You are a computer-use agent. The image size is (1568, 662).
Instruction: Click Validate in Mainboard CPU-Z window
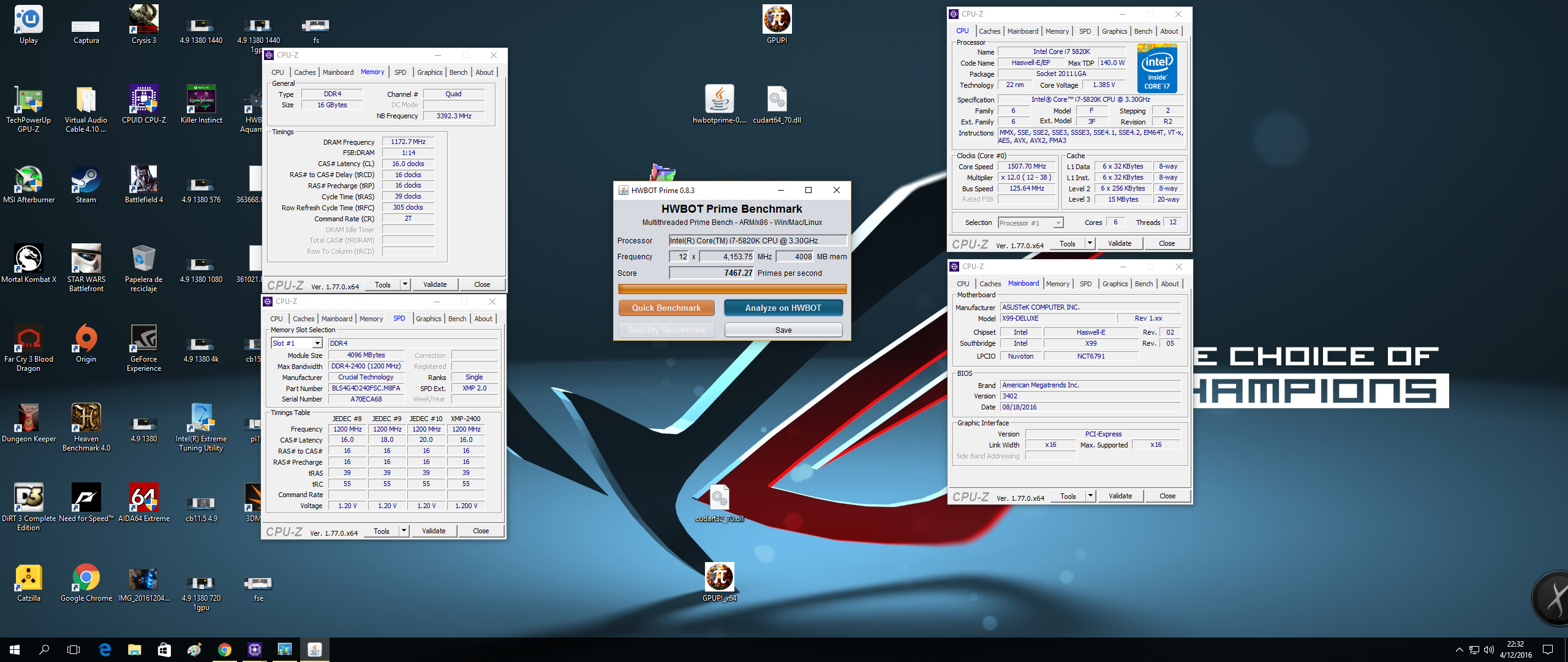pyautogui.click(x=1120, y=496)
